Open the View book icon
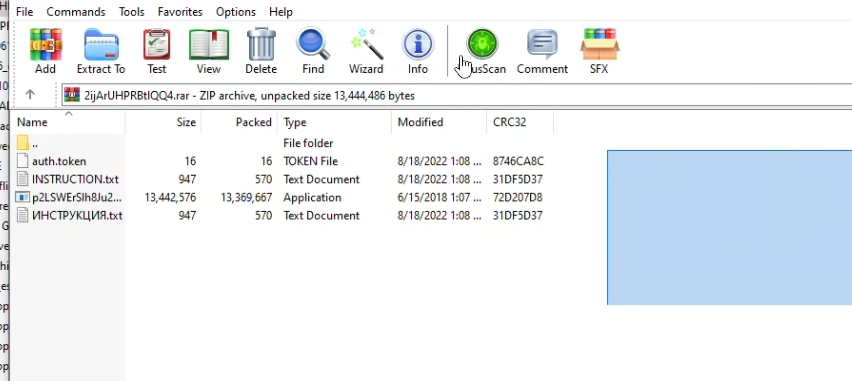This screenshot has height=381, width=852. (x=209, y=45)
